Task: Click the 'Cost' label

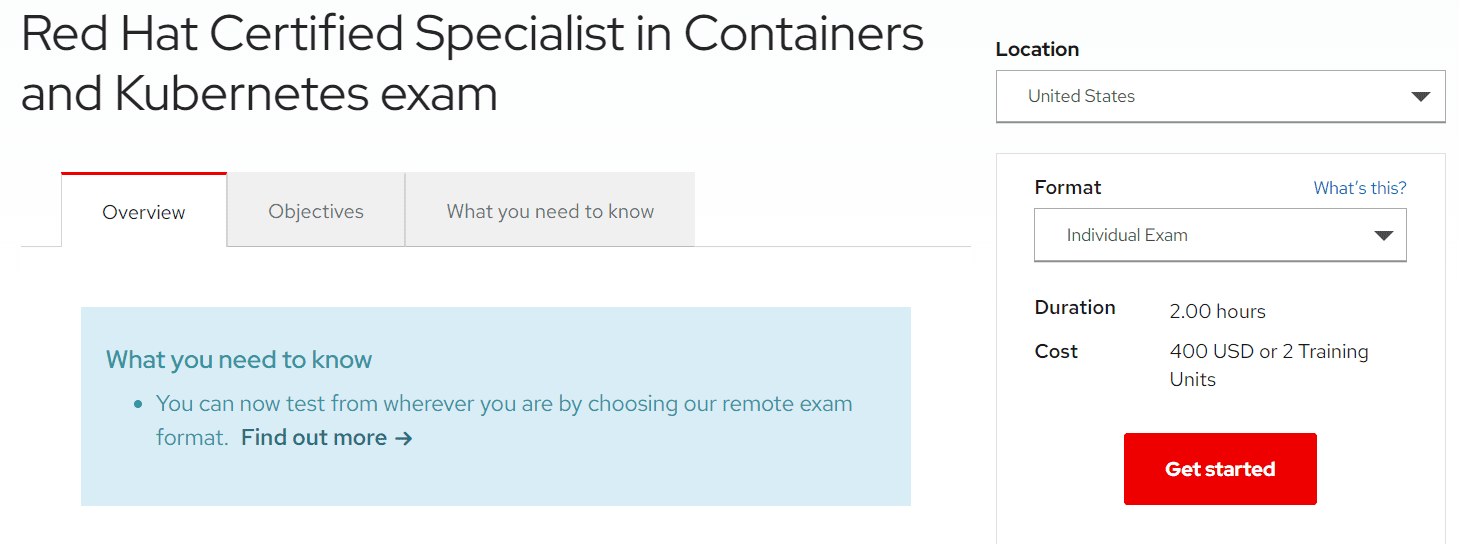Action: pyautogui.click(x=1056, y=352)
